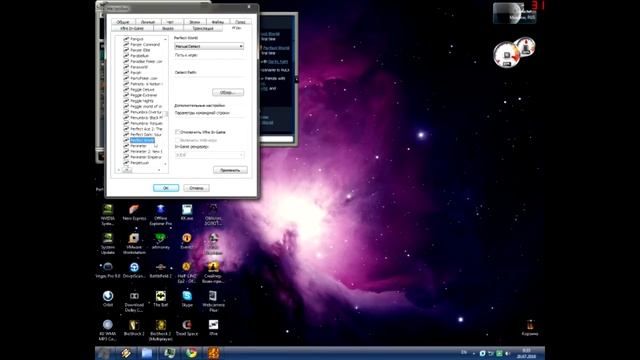Switch to the Файлы tab
Screen dimensions: 640x360
[x=218, y=22]
